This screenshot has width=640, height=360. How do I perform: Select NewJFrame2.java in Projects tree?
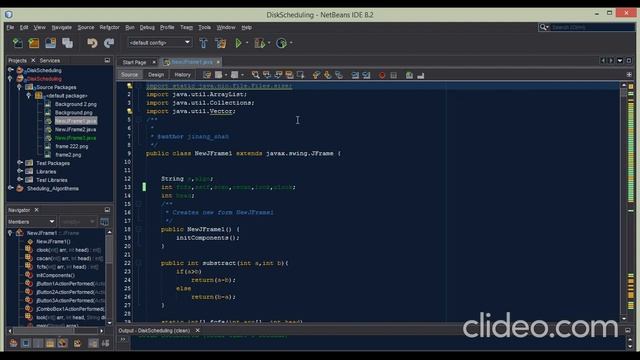pos(76,129)
